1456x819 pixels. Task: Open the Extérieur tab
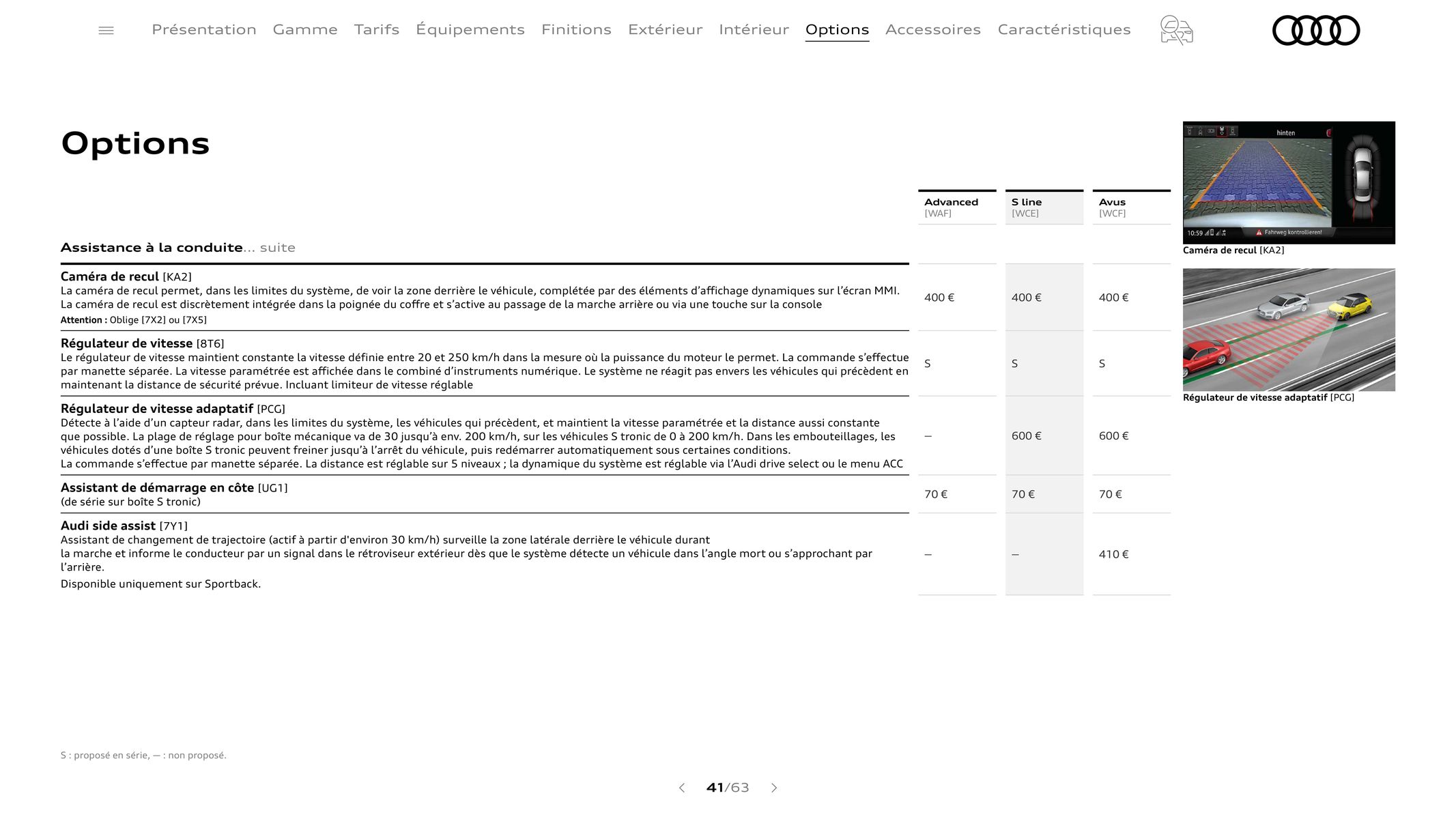click(665, 29)
